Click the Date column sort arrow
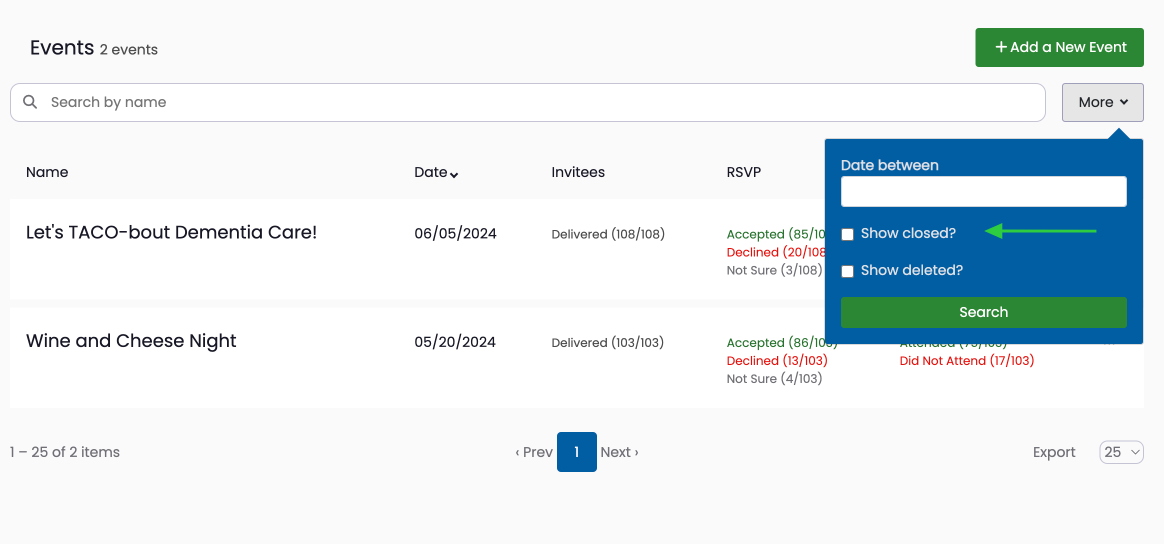 click(x=454, y=174)
